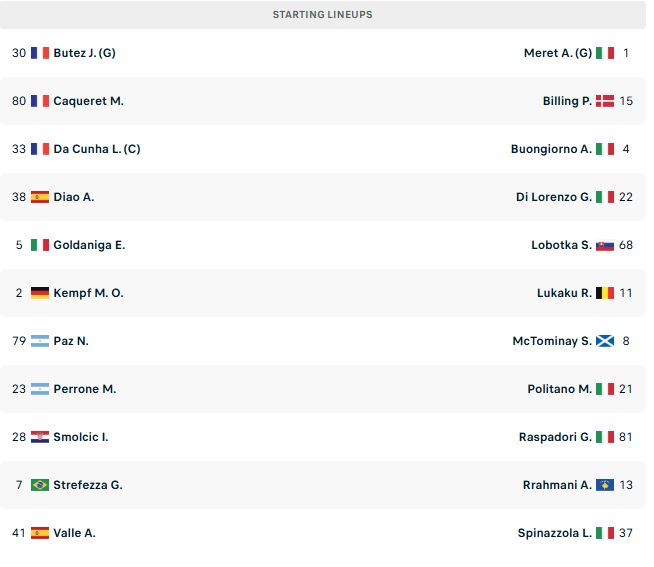
Task: Open goalkeeper Meret A. player profile
Action: (x=558, y=53)
